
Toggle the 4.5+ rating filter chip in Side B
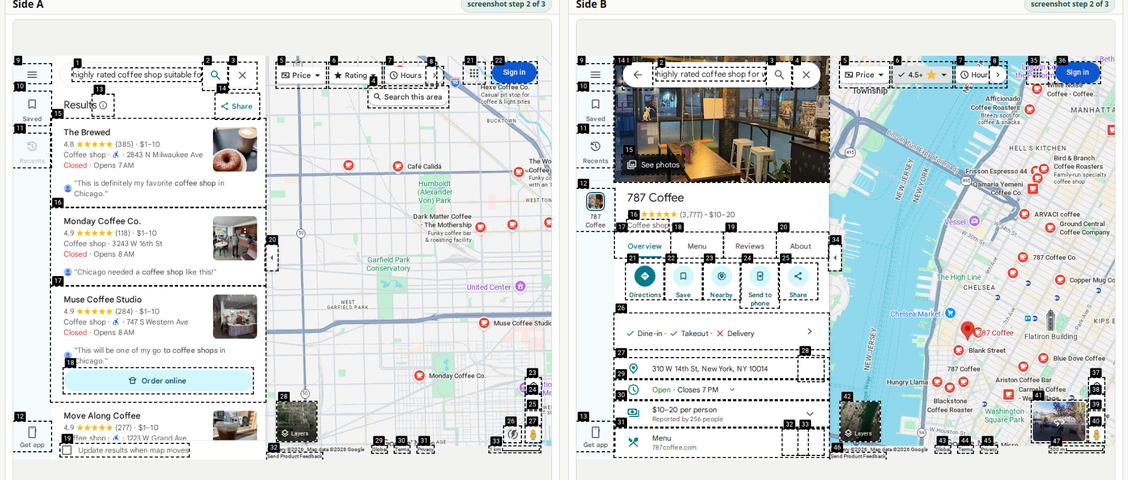coord(923,75)
